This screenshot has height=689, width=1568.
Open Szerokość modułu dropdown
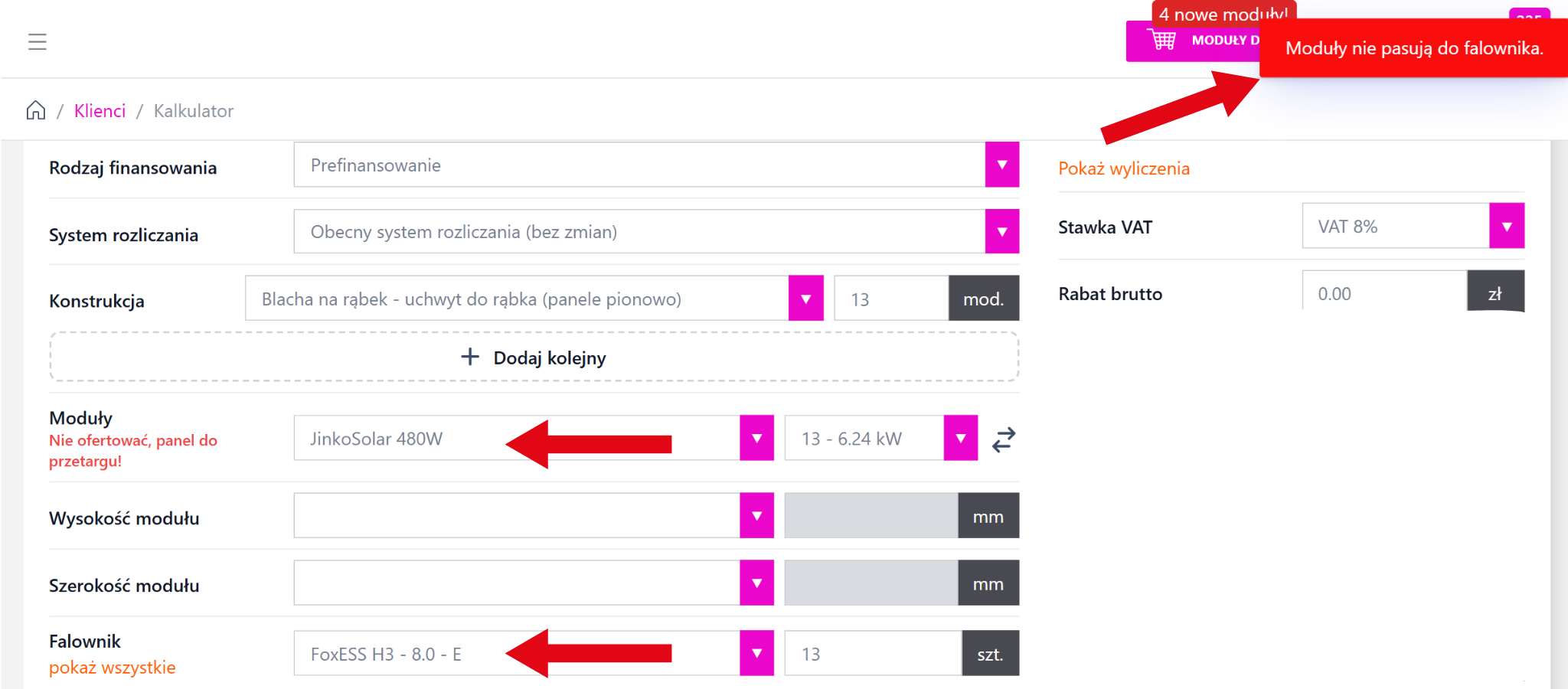pos(756,583)
